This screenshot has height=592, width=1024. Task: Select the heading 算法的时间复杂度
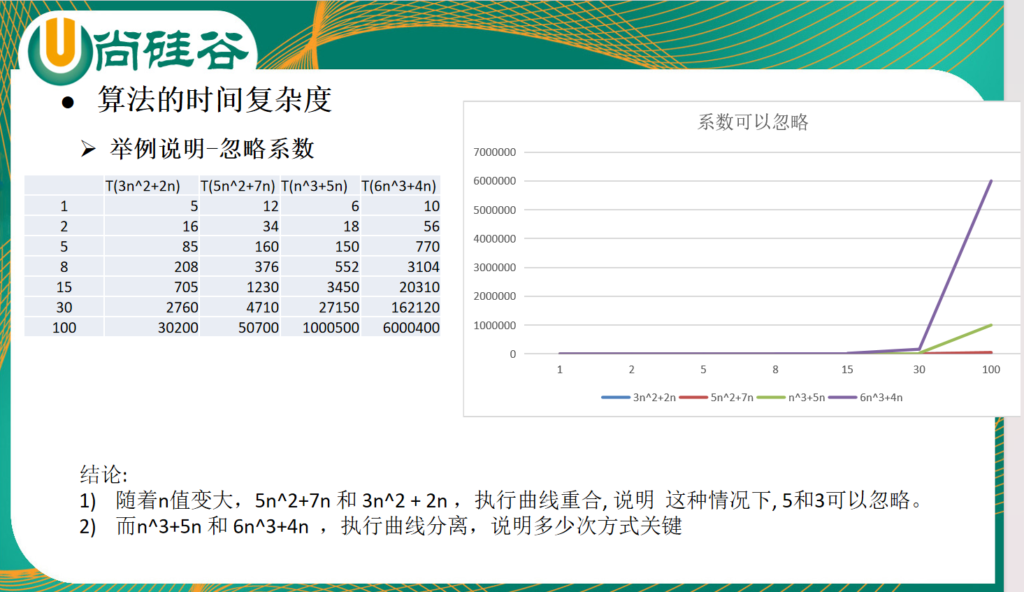[x=215, y=100]
